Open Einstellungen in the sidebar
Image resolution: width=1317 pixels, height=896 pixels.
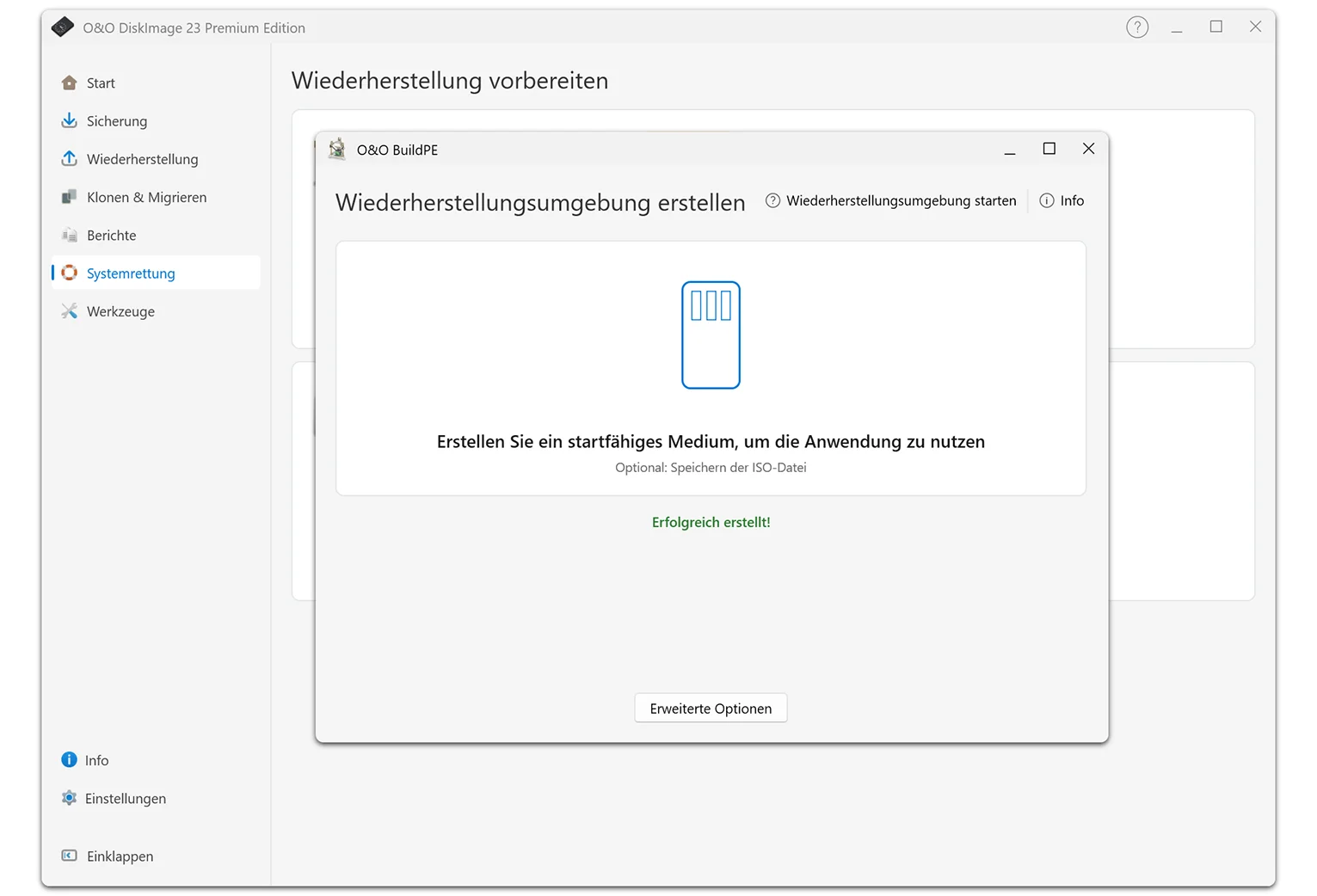(156, 798)
